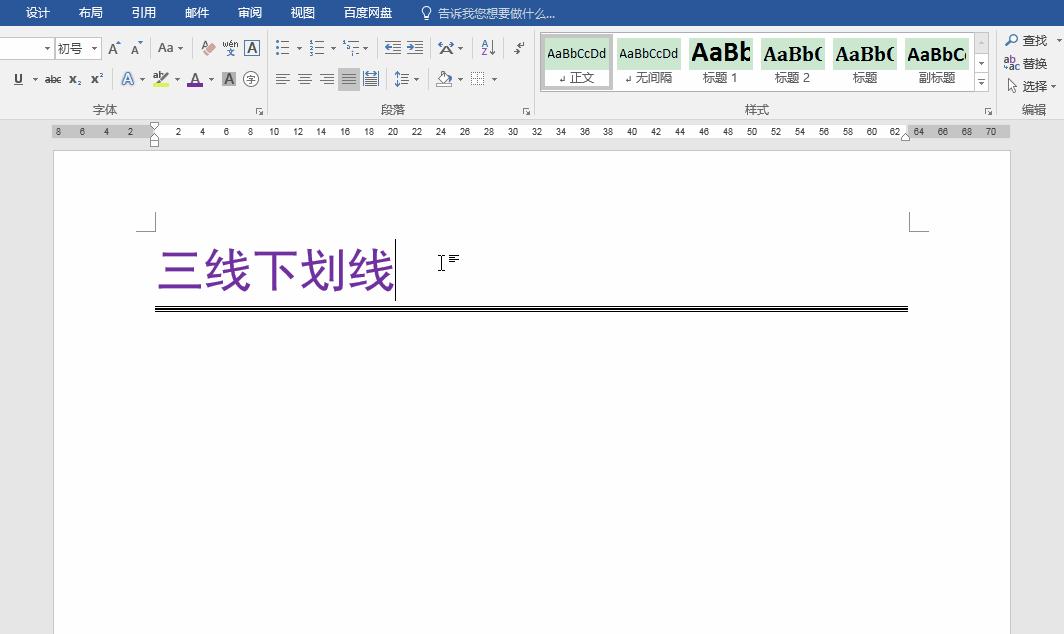Viewport: 1064px width, 634px height.
Task: Open the font size dropdown
Action: click(x=92, y=47)
